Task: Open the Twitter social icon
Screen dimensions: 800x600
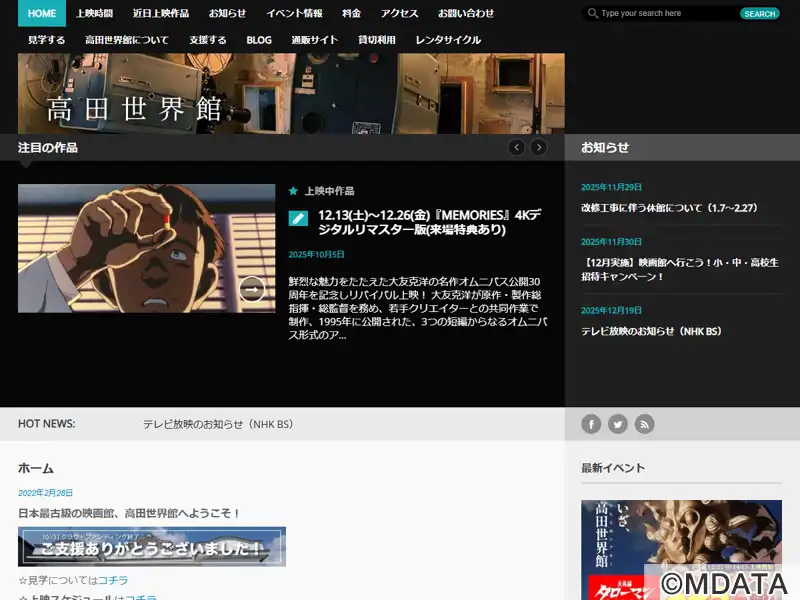Action: (x=618, y=424)
